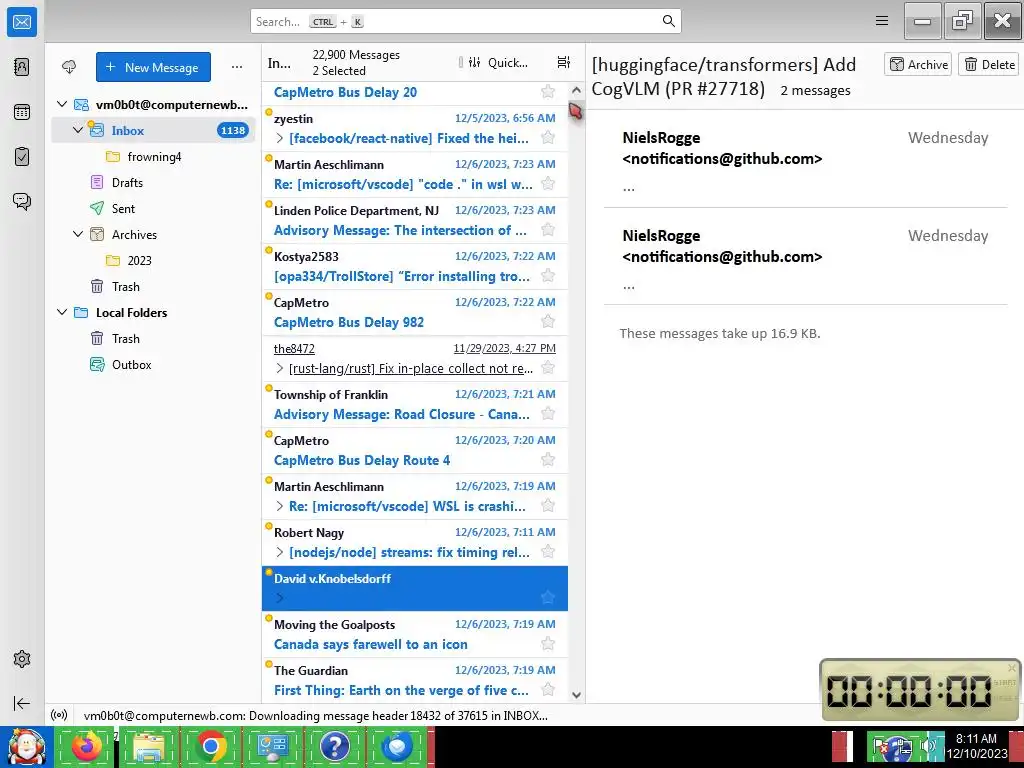Click the message list scrollbar down arrow
Screen dimensions: 1024x768
pos(576,695)
